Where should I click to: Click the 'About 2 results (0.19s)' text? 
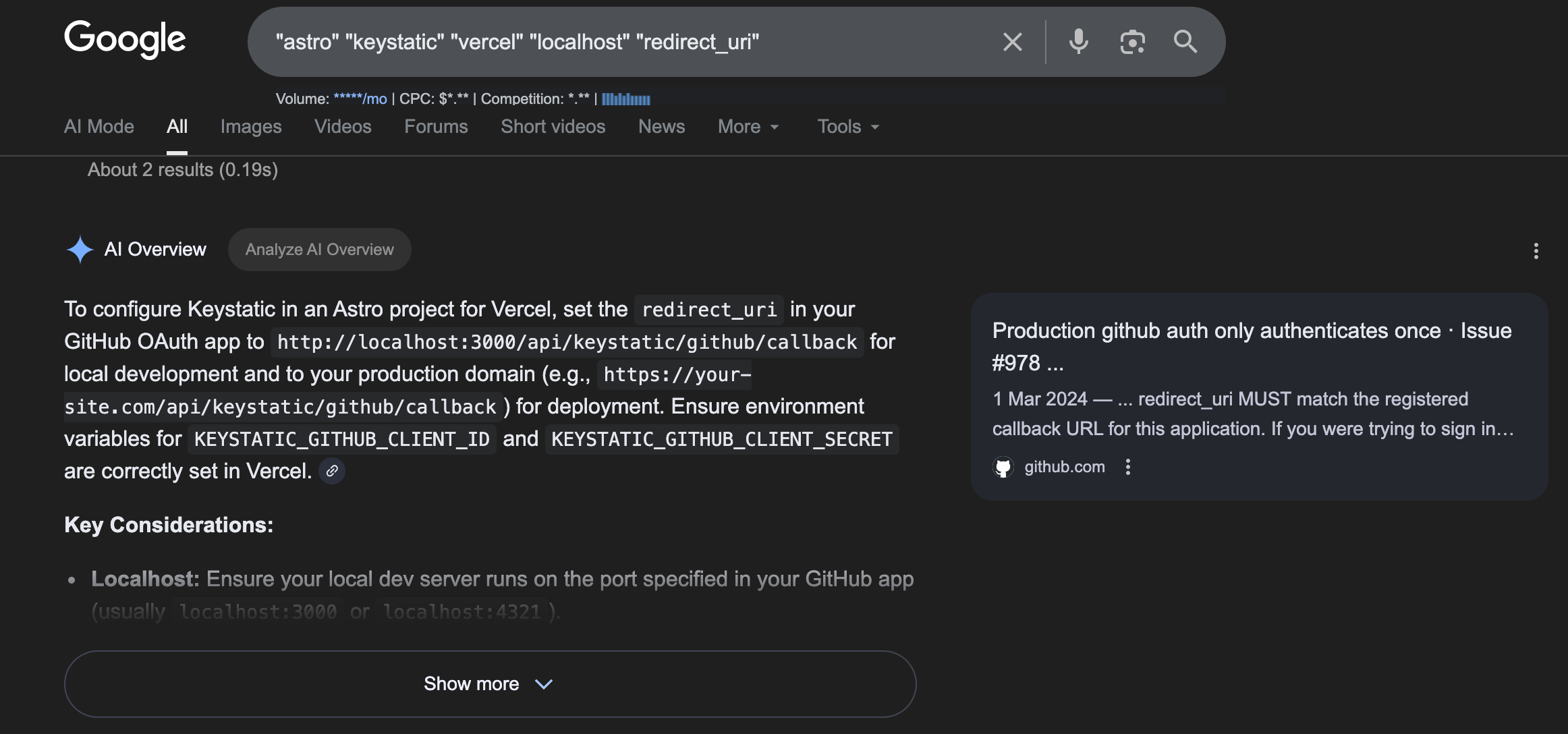(x=183, y=170)
